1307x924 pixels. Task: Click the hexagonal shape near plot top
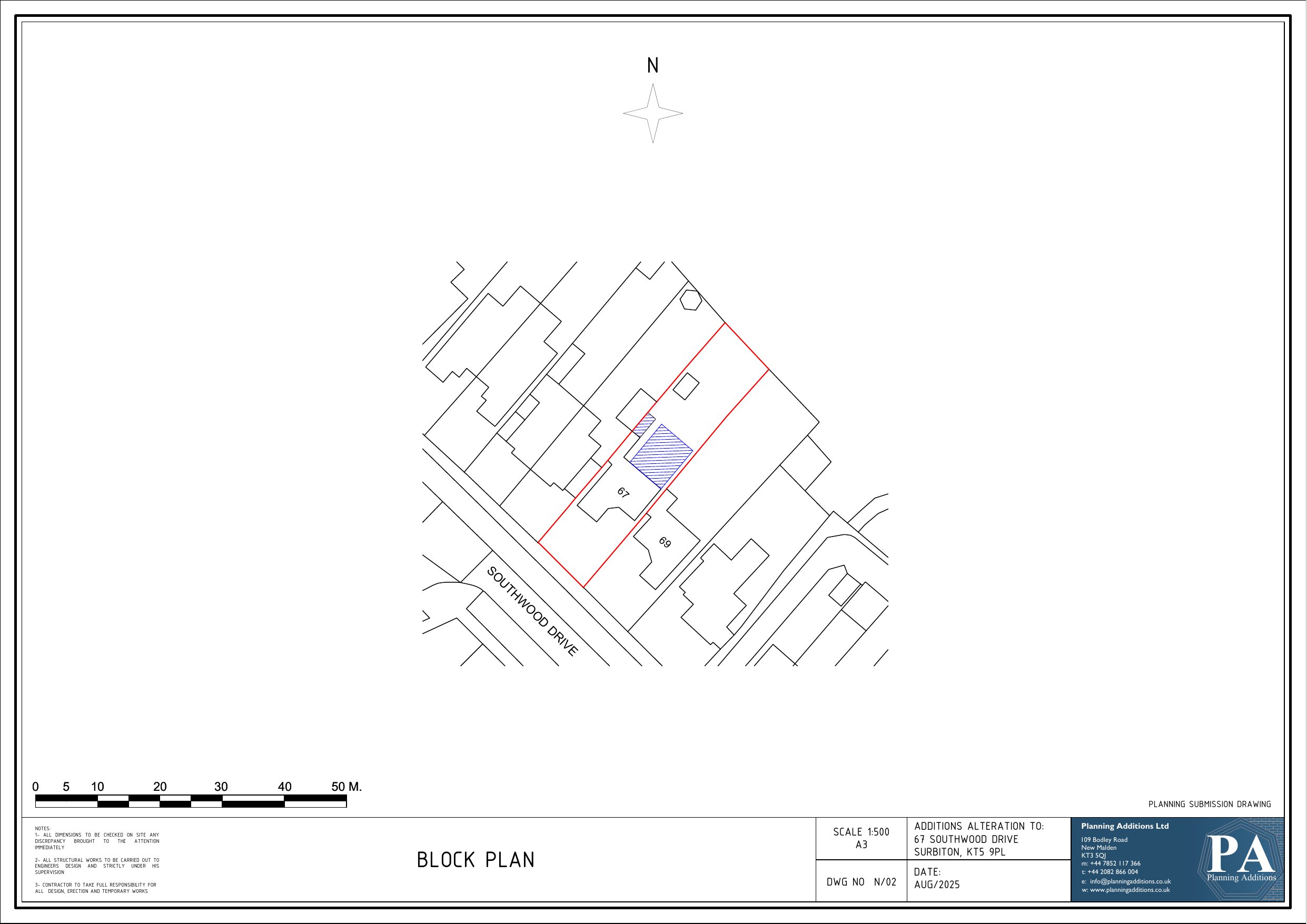tap(690, 300)
